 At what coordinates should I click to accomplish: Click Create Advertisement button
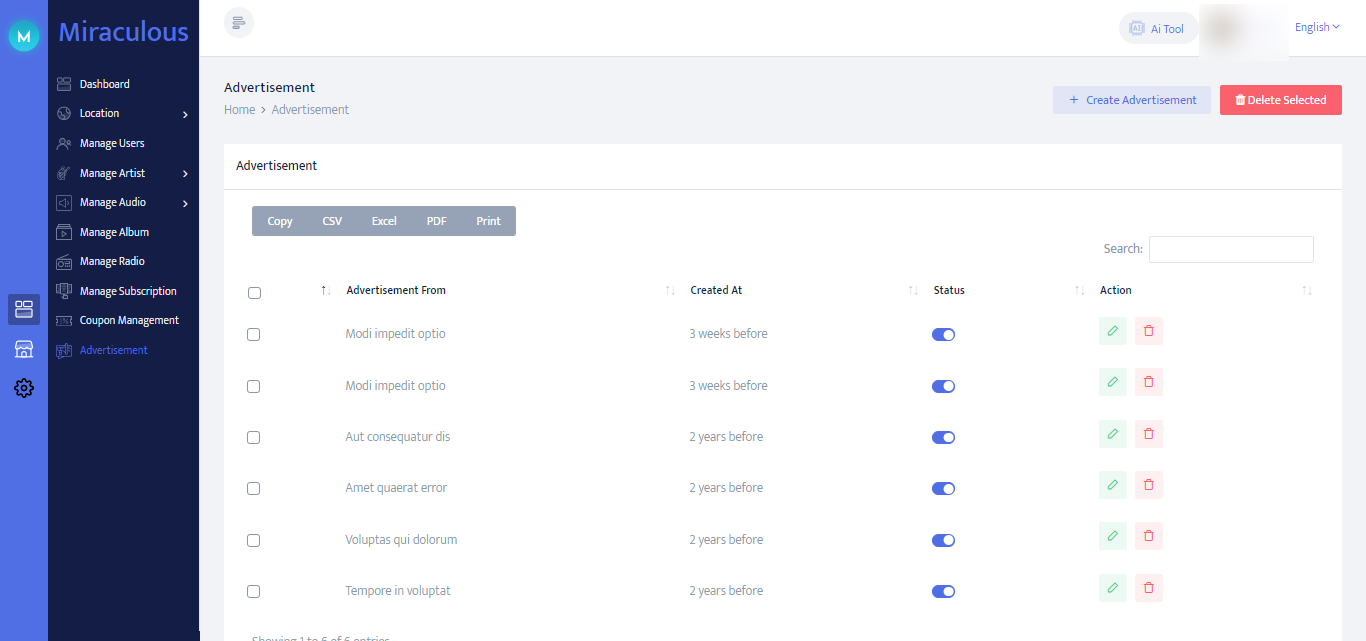tap(1131, 100)
